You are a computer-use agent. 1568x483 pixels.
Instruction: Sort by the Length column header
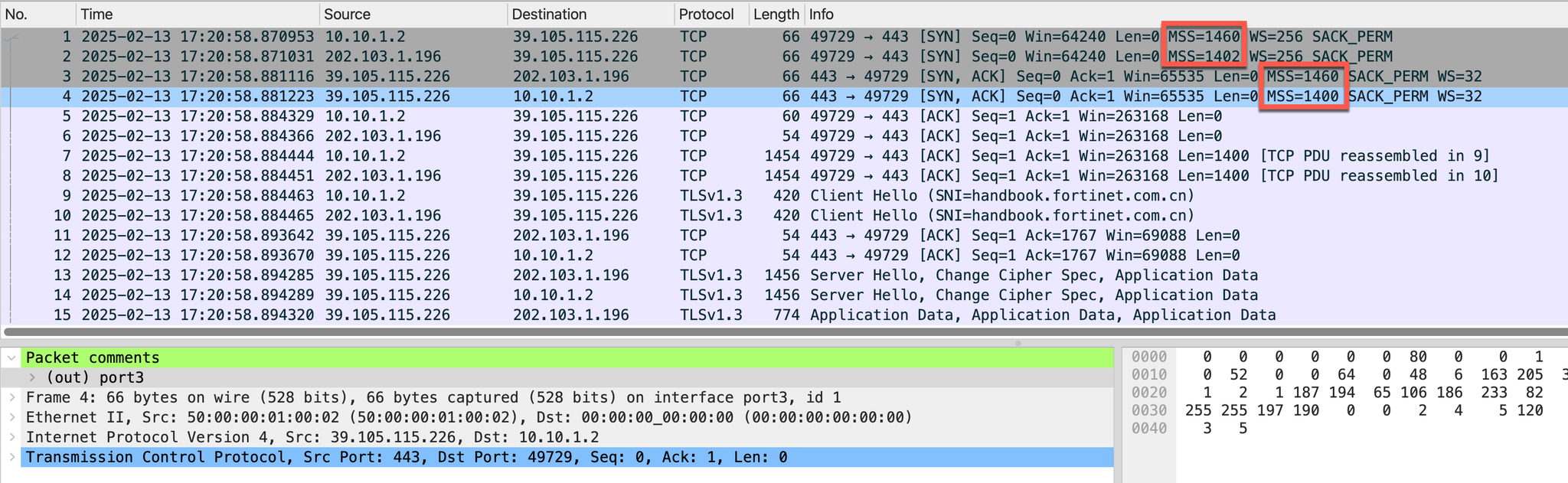pos(776,14)
